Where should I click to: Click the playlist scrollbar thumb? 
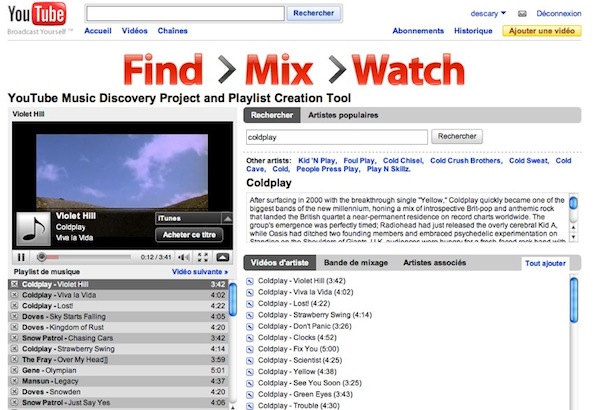232,299
